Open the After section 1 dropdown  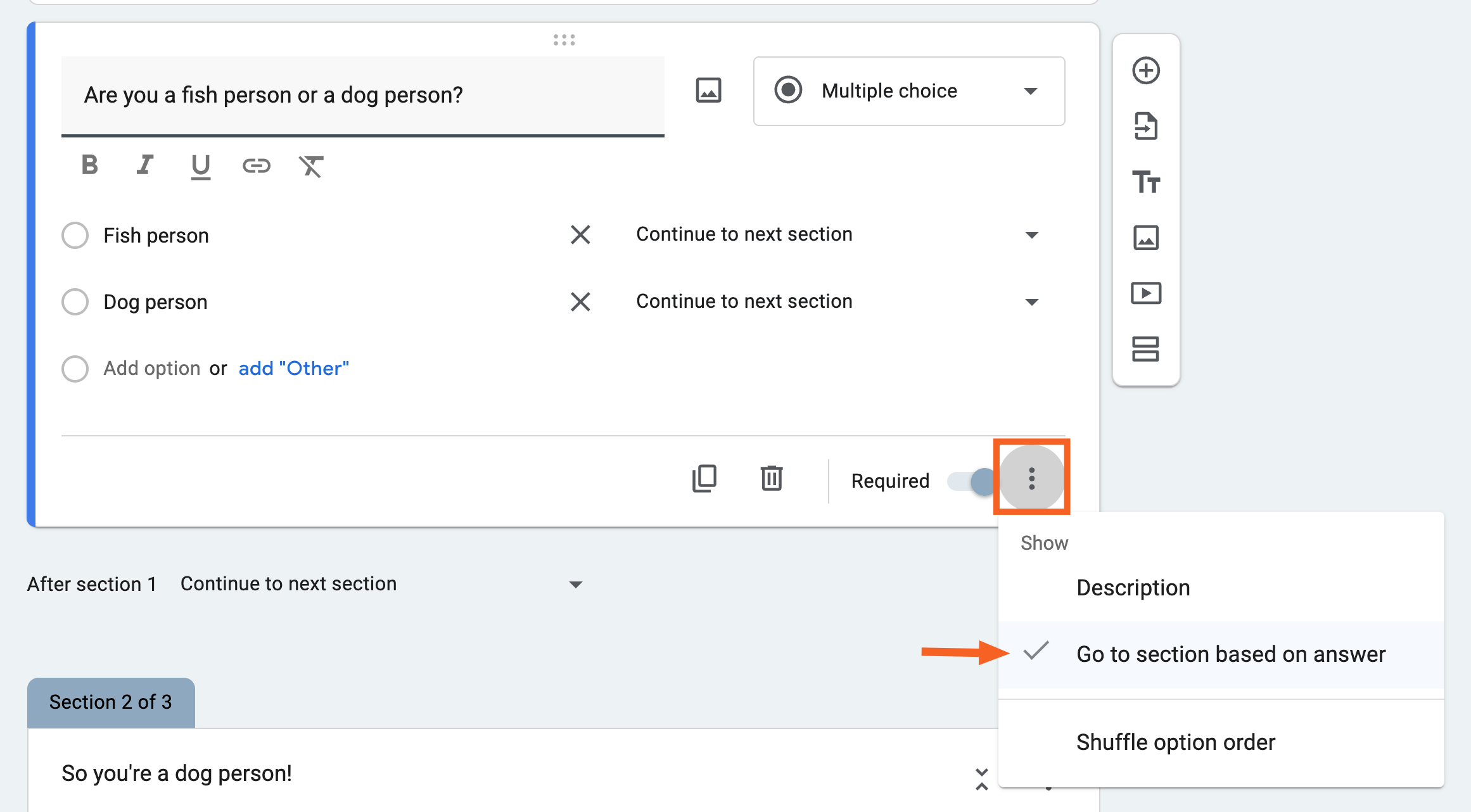(381, 584)
